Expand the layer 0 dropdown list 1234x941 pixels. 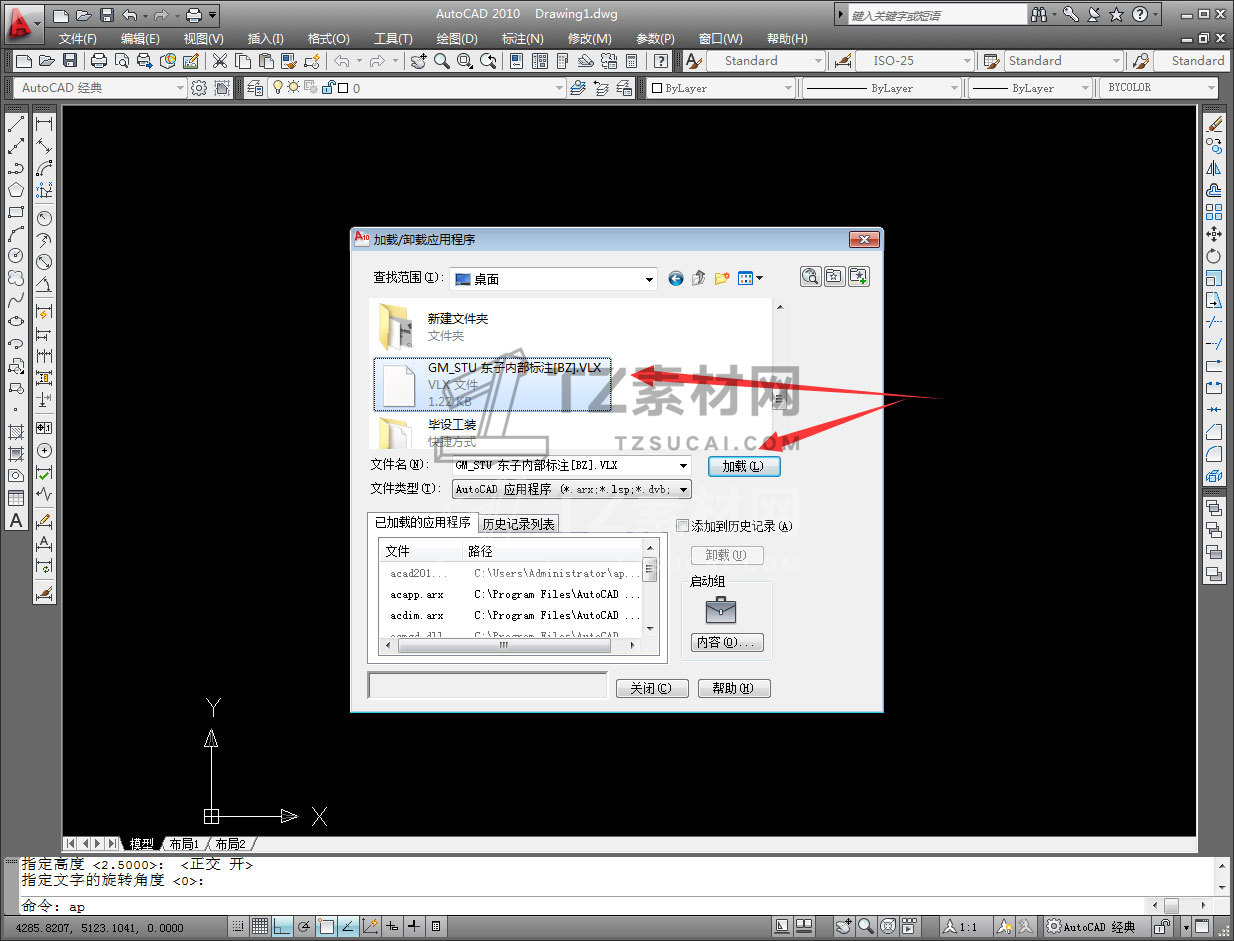click(559, 88)
